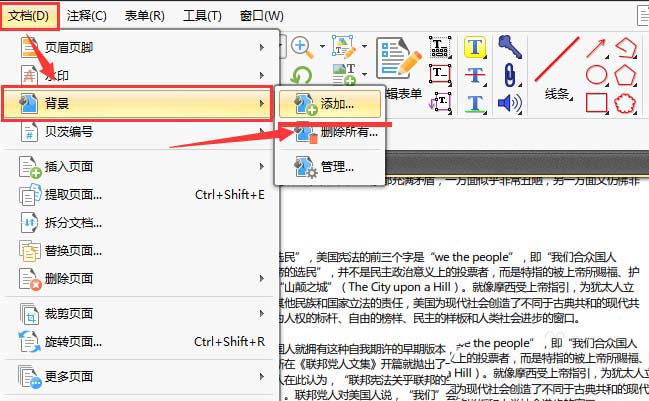The image size is (649, 401).
Task: Select the underline text tool icon
Action: (475, 103)
